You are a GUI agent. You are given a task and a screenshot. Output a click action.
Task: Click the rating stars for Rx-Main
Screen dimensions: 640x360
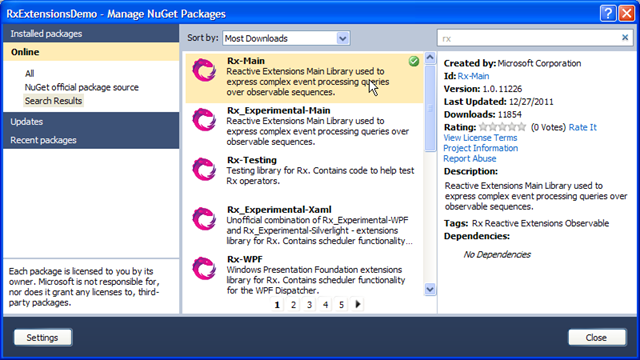[502, 127]
